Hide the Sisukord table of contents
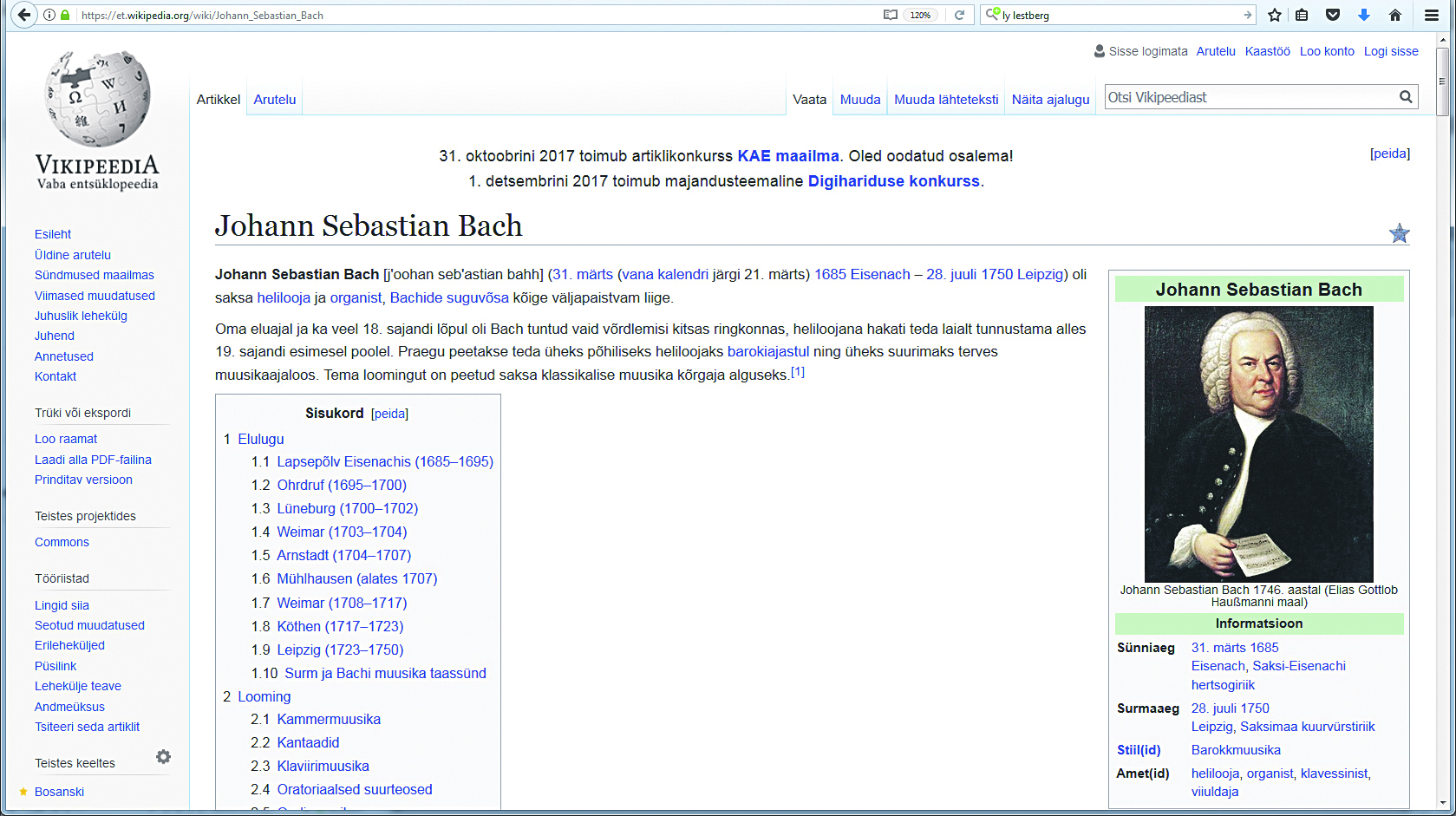 pos(389,414)
